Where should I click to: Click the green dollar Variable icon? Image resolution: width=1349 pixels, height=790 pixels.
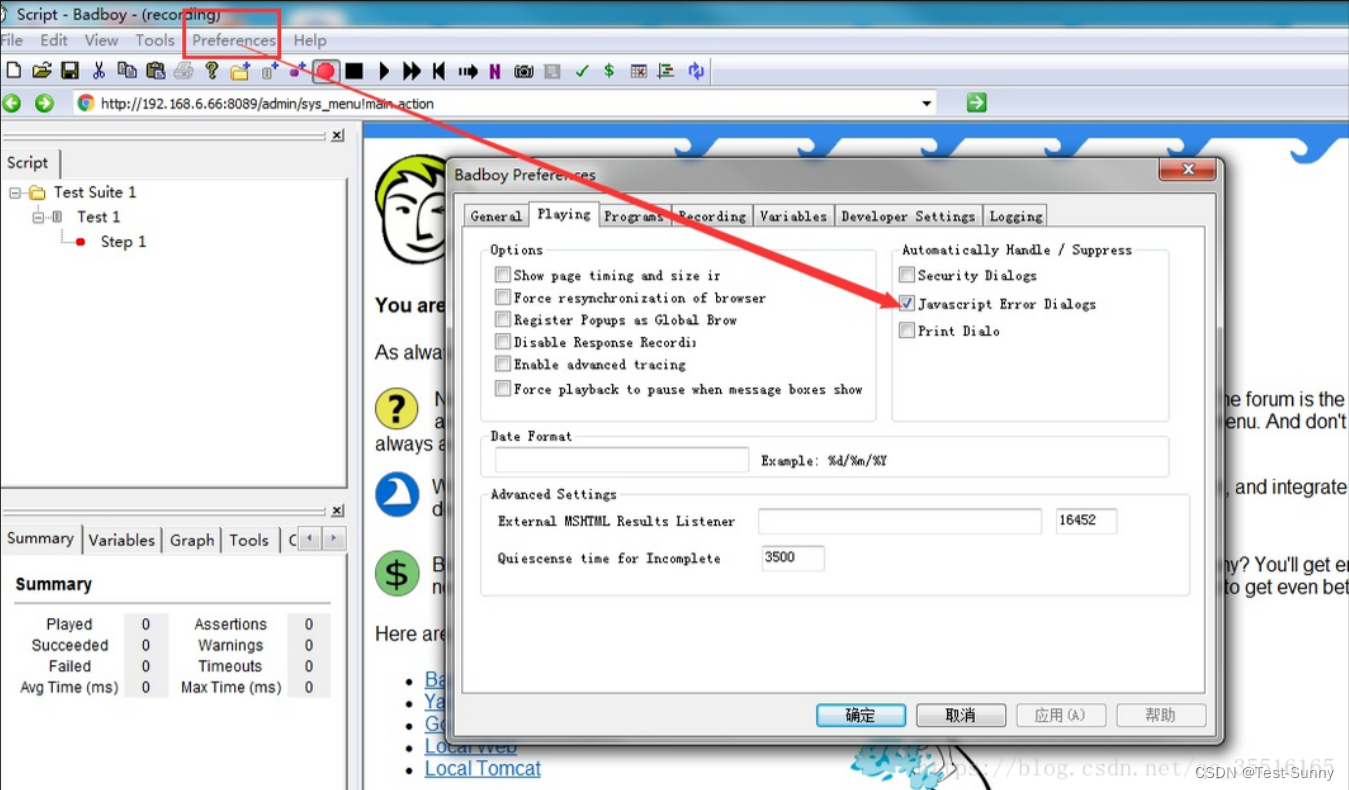pyautogui.click(x=609, y=71)
